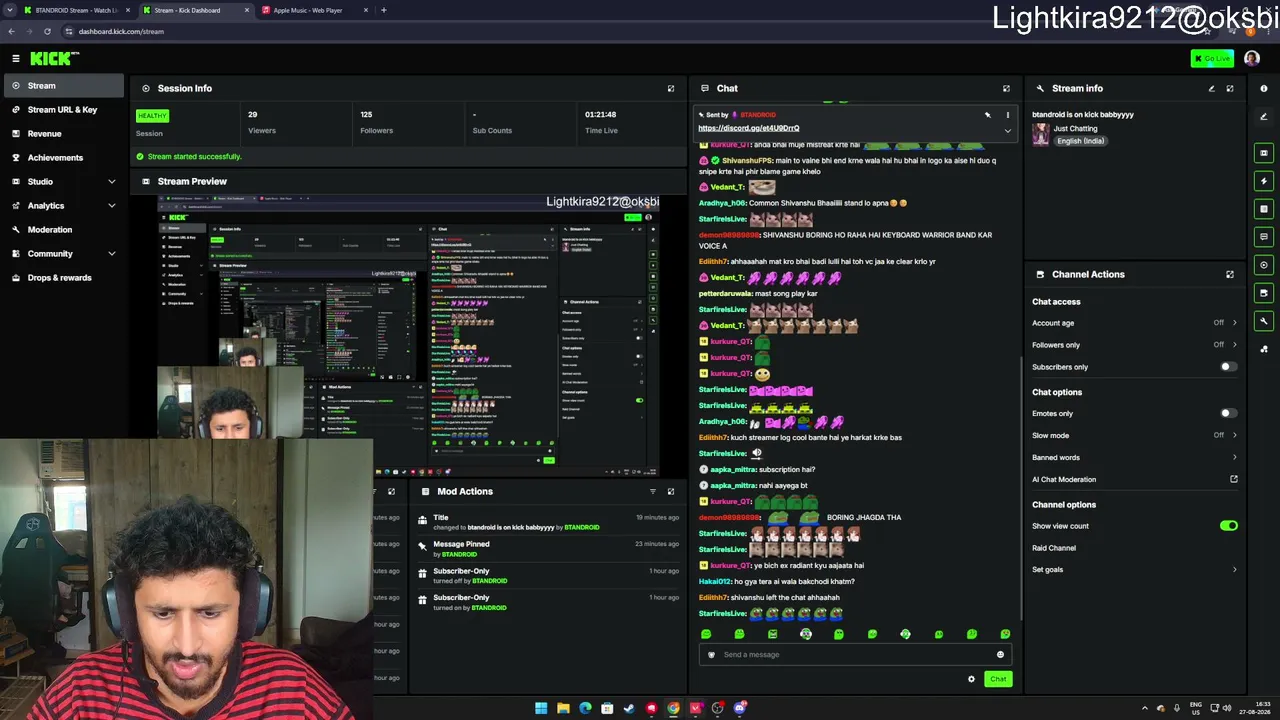
Task: Open the emoji picker in chat
Action: [x=1000, y=655]
